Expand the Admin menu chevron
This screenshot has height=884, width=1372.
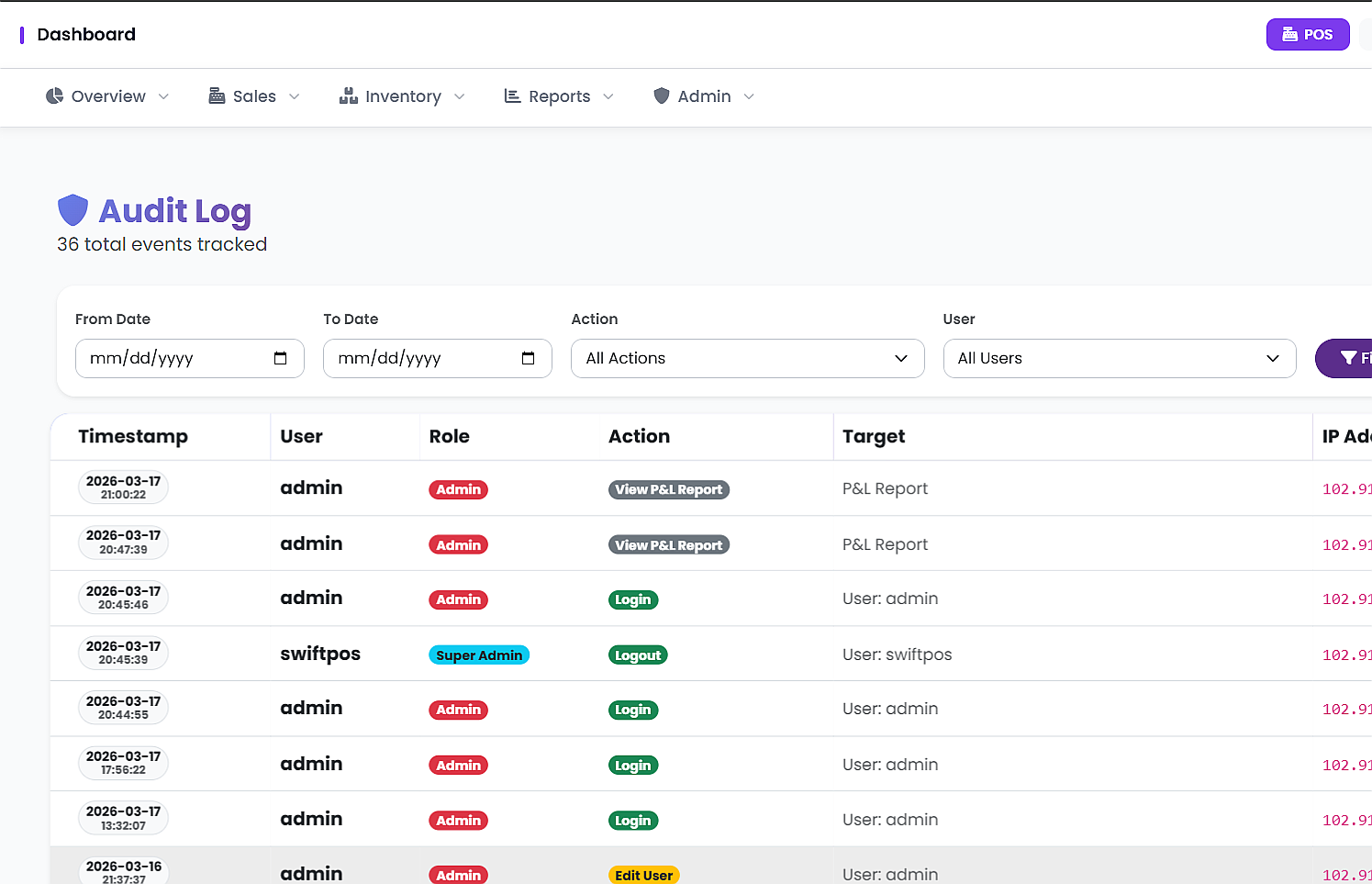pyautogui.click(x=749, y=95)
